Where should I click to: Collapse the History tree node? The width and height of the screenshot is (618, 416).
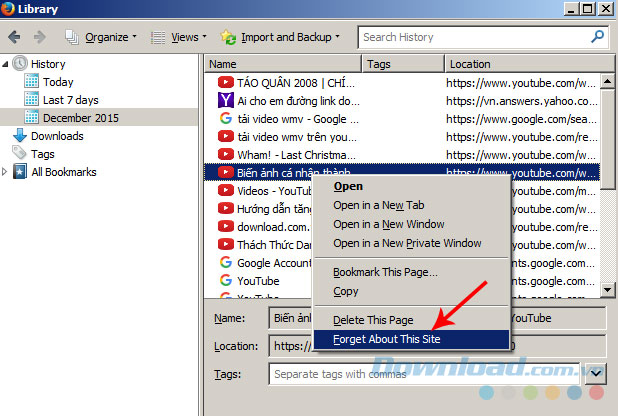pos(6,64)
